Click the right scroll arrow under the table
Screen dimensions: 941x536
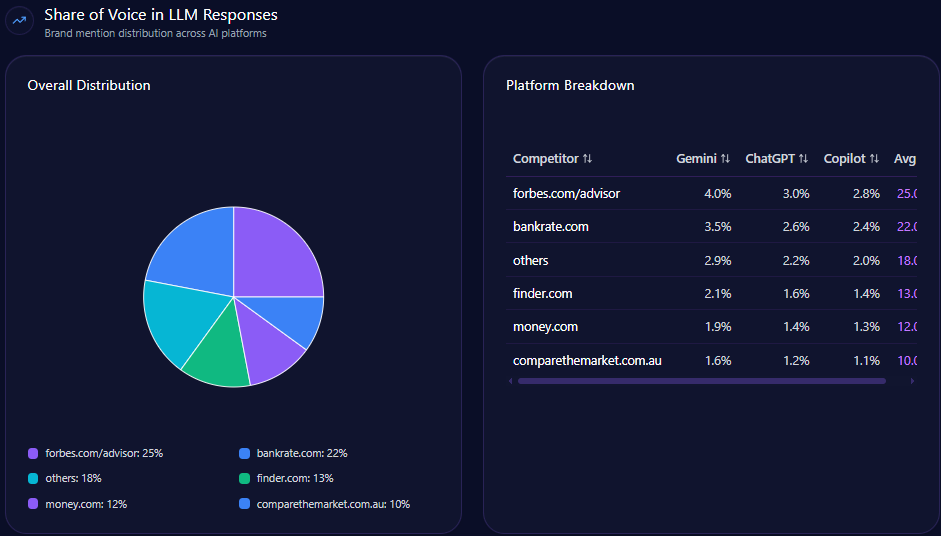911,381
